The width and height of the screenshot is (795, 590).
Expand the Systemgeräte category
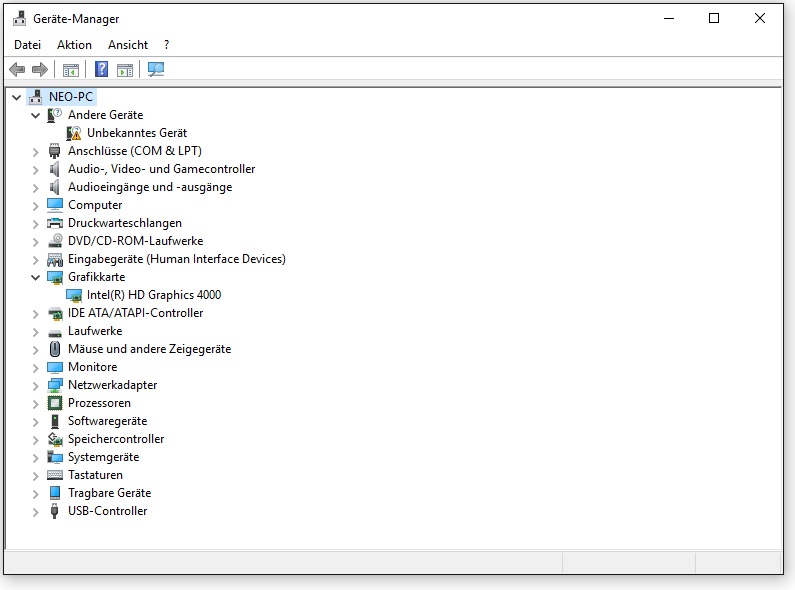pos(35,458)
